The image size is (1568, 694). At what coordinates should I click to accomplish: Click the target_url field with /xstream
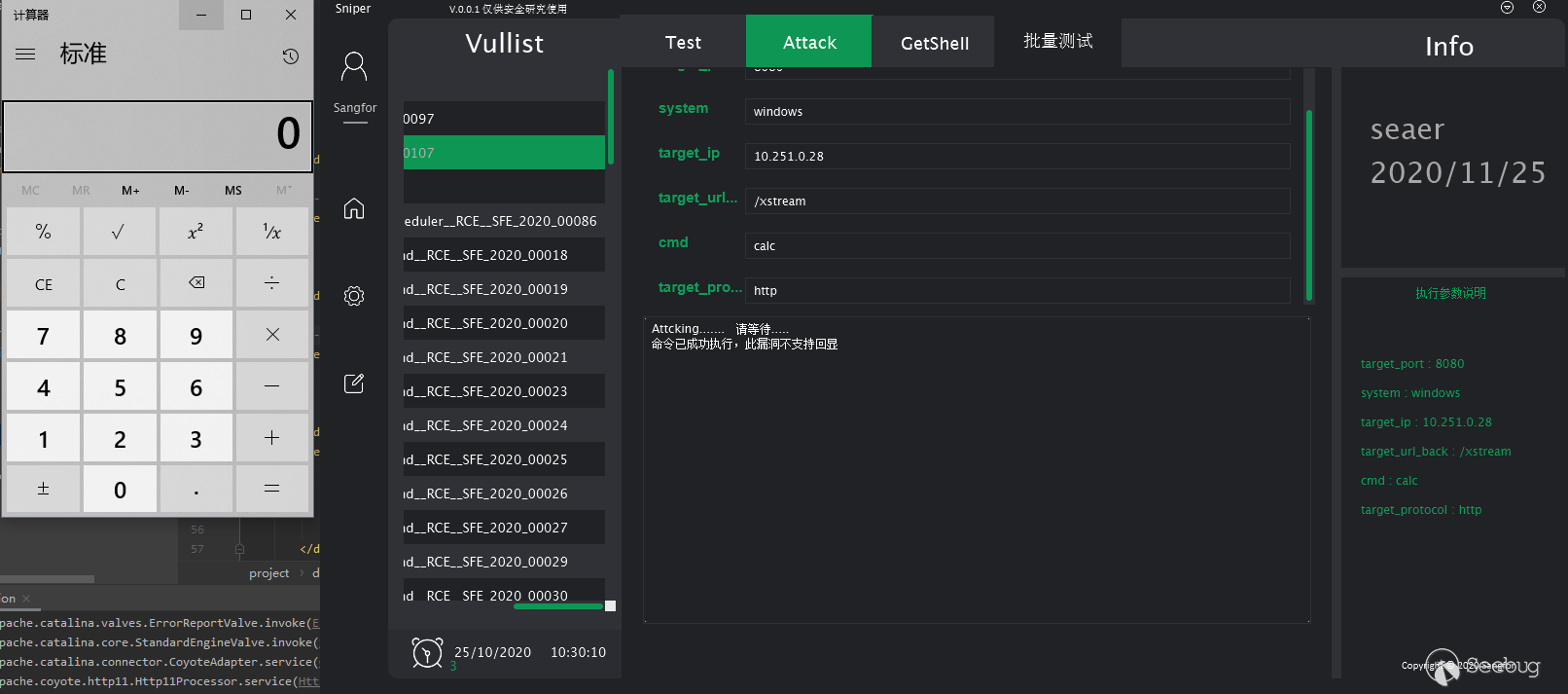tap(1017, 201)
